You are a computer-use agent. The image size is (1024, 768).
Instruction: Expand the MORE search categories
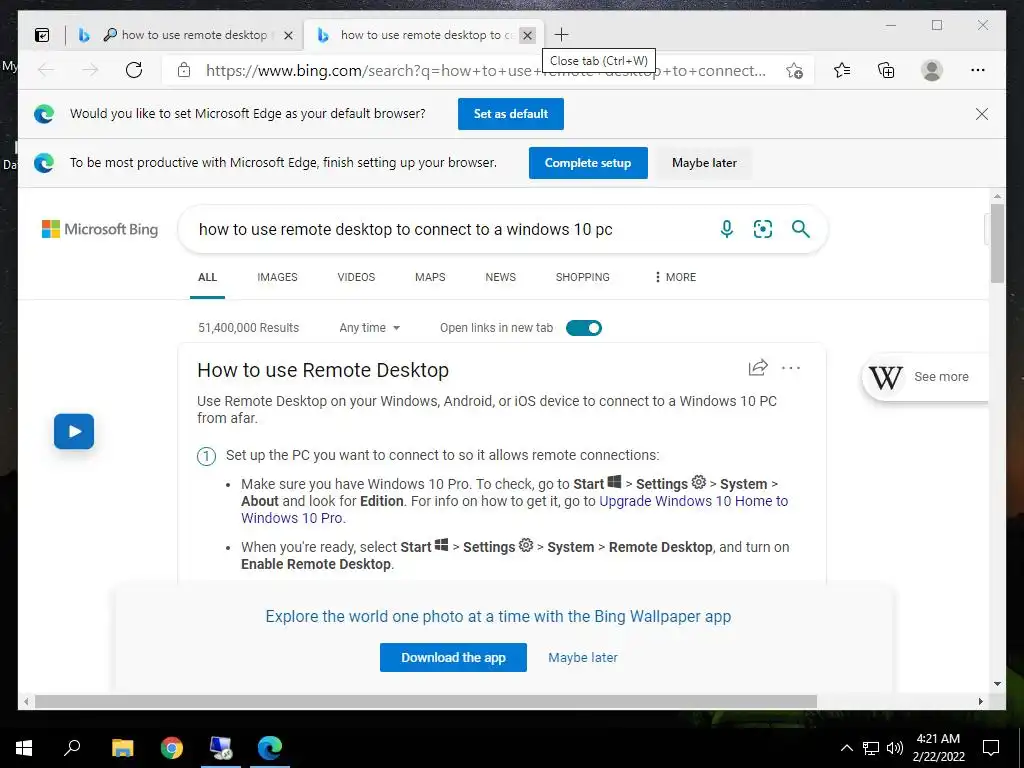point(675,277)
